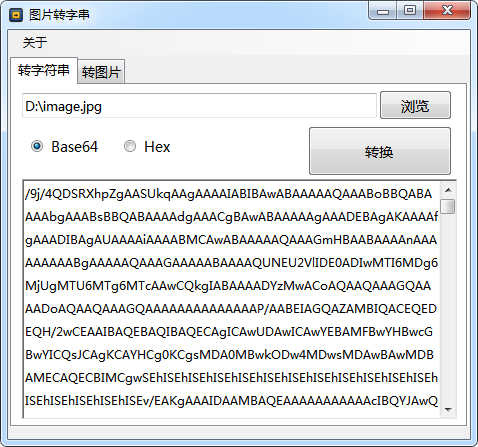Click the 图片转字串 title bar text
The height and width of the screenshot is (447, 478).
[x=59, y=15]
